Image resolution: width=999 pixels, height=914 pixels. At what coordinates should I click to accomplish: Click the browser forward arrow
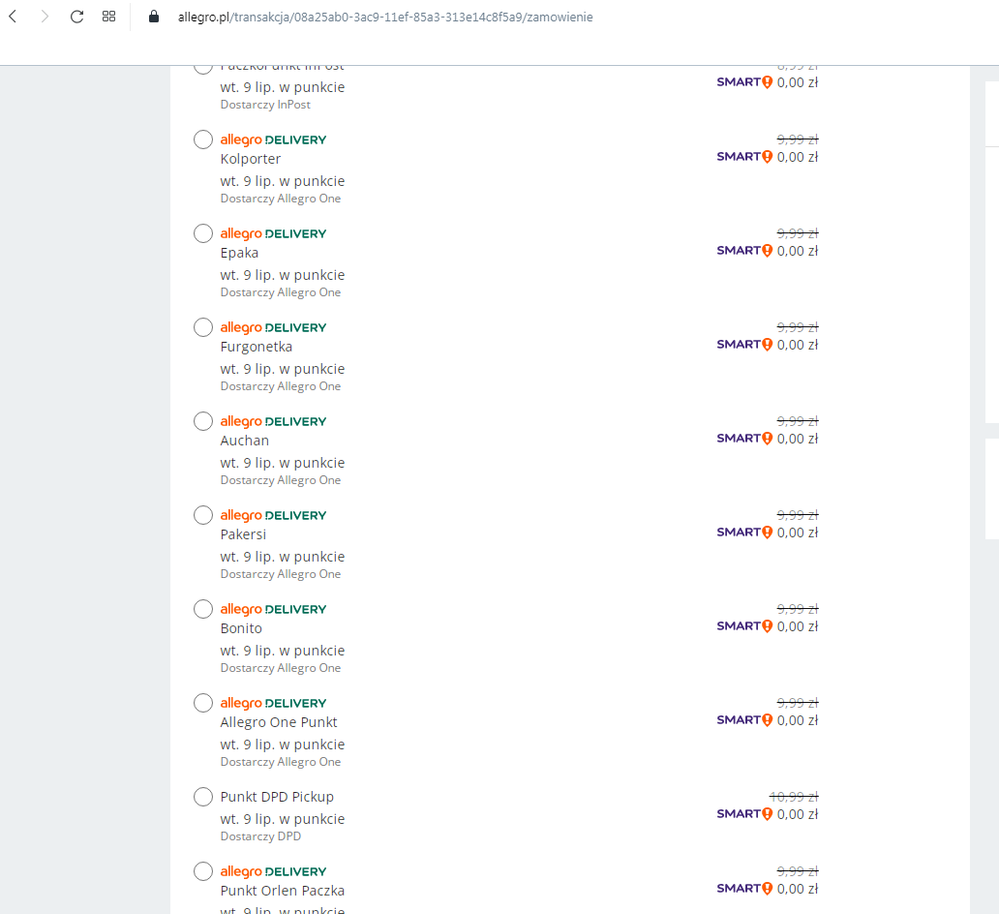point(44,17)
